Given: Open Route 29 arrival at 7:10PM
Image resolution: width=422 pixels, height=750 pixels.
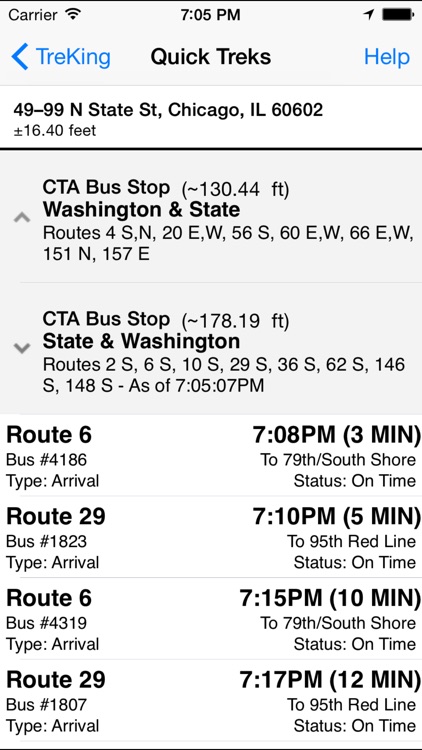Looking at the screenshot, I should (211, 537).
